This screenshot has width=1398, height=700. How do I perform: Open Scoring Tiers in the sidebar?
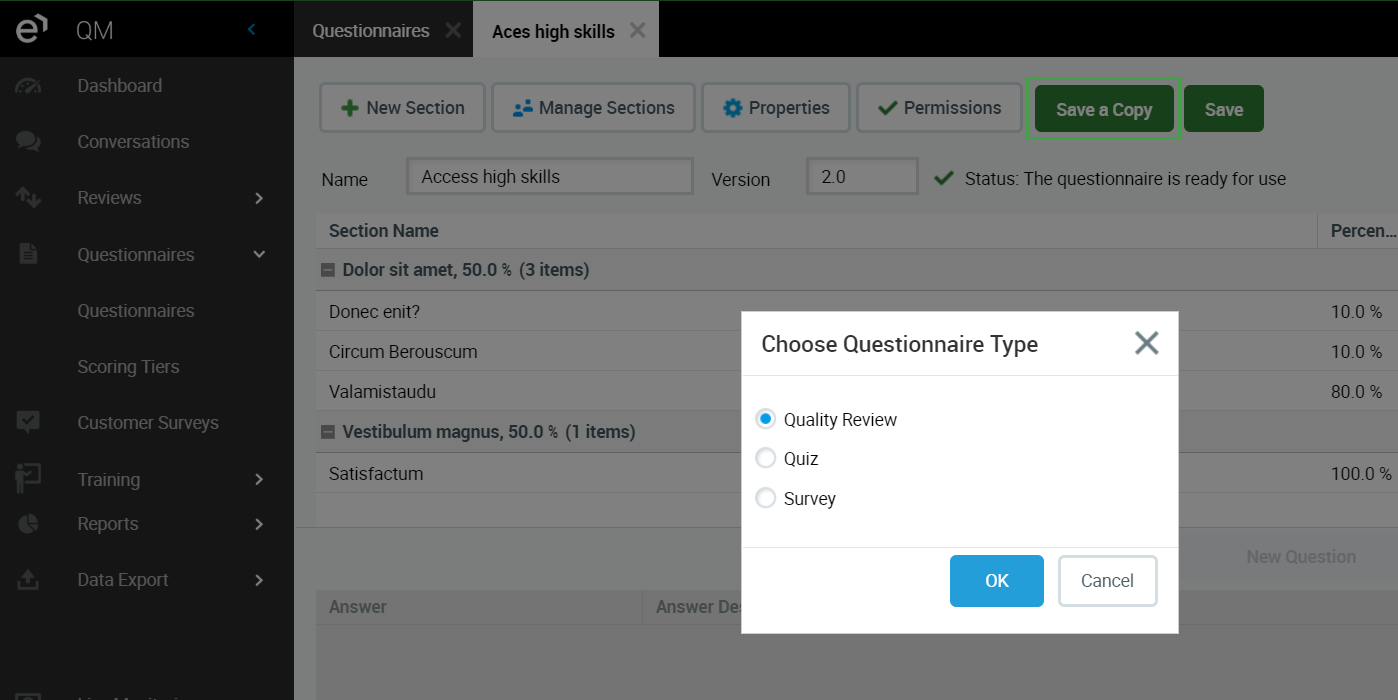(128, 367)
